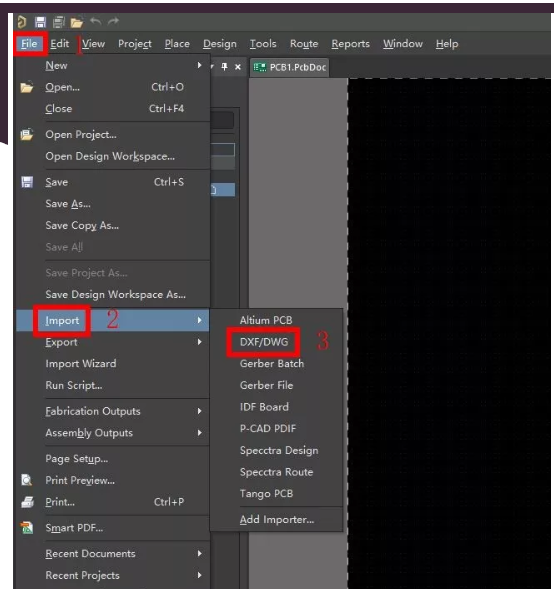Choose Save from the File menu

pyautogui.click(x=113, y=182)
